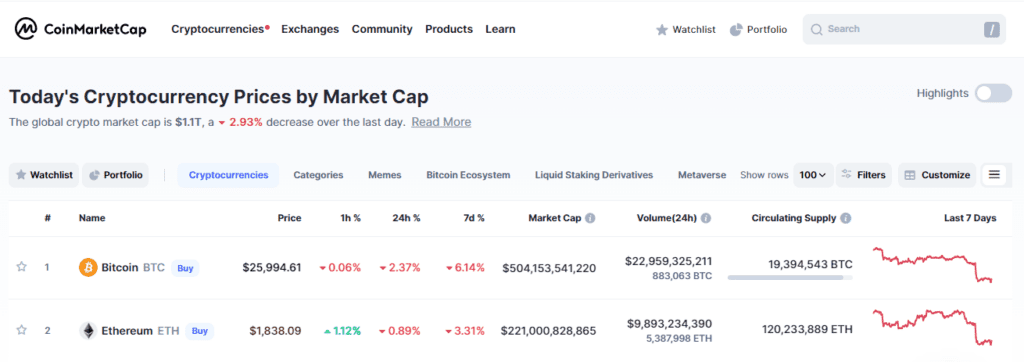Screen dimensions: 1024x362
Task: Click Bitcoin 24h change 2.37%
Action: [x=400, y=267]
